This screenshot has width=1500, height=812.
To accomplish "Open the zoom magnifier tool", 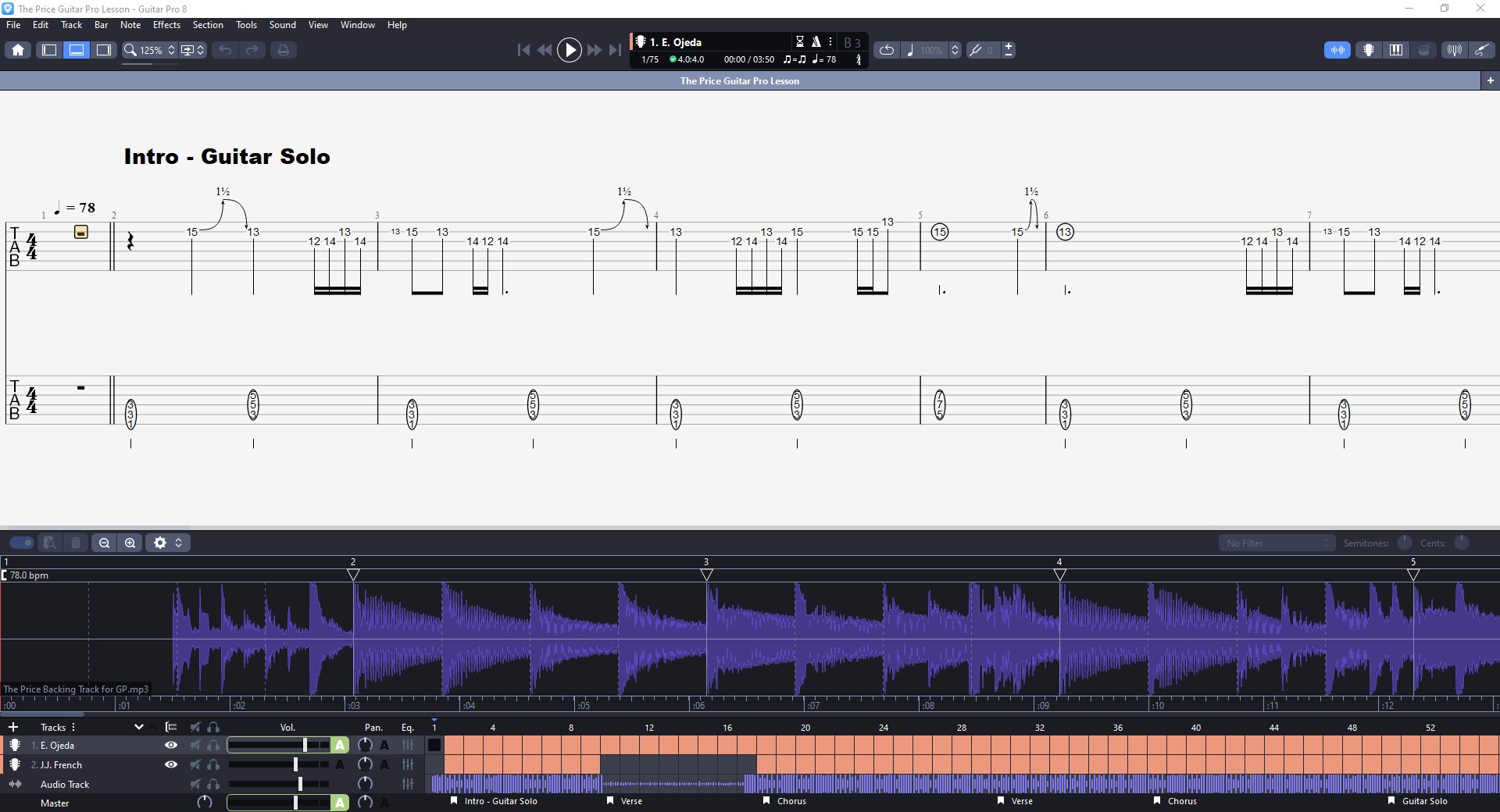I will pos(130,50).
